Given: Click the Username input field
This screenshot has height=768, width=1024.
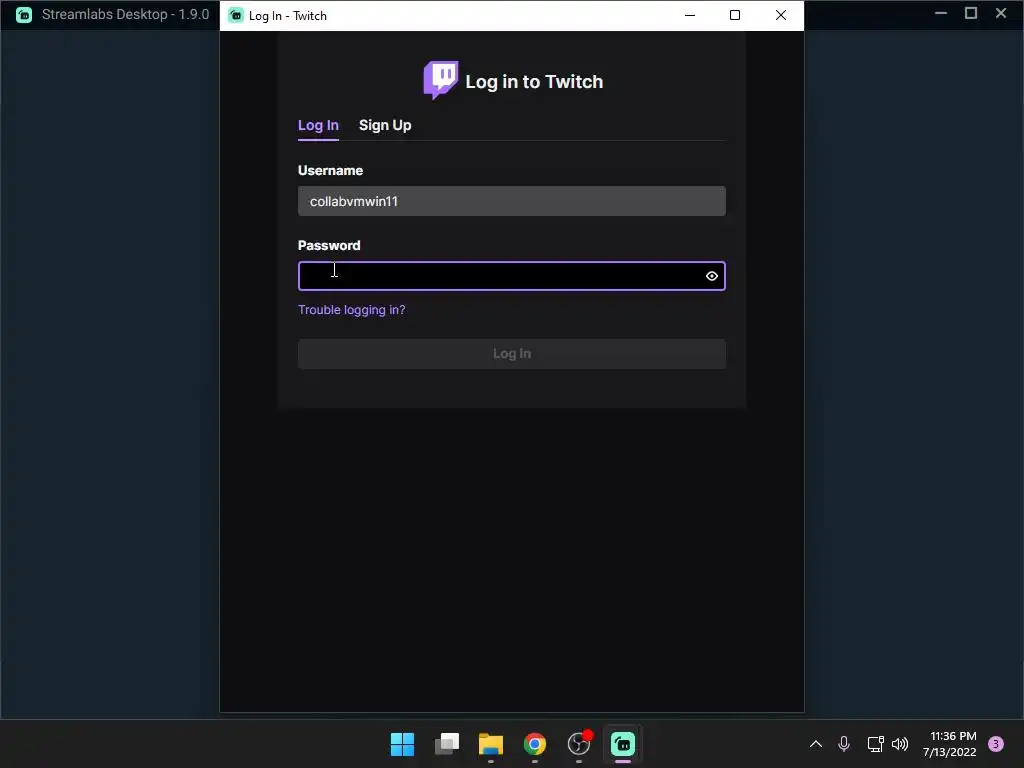Looking at the screenshot, I should pos(511,201).
